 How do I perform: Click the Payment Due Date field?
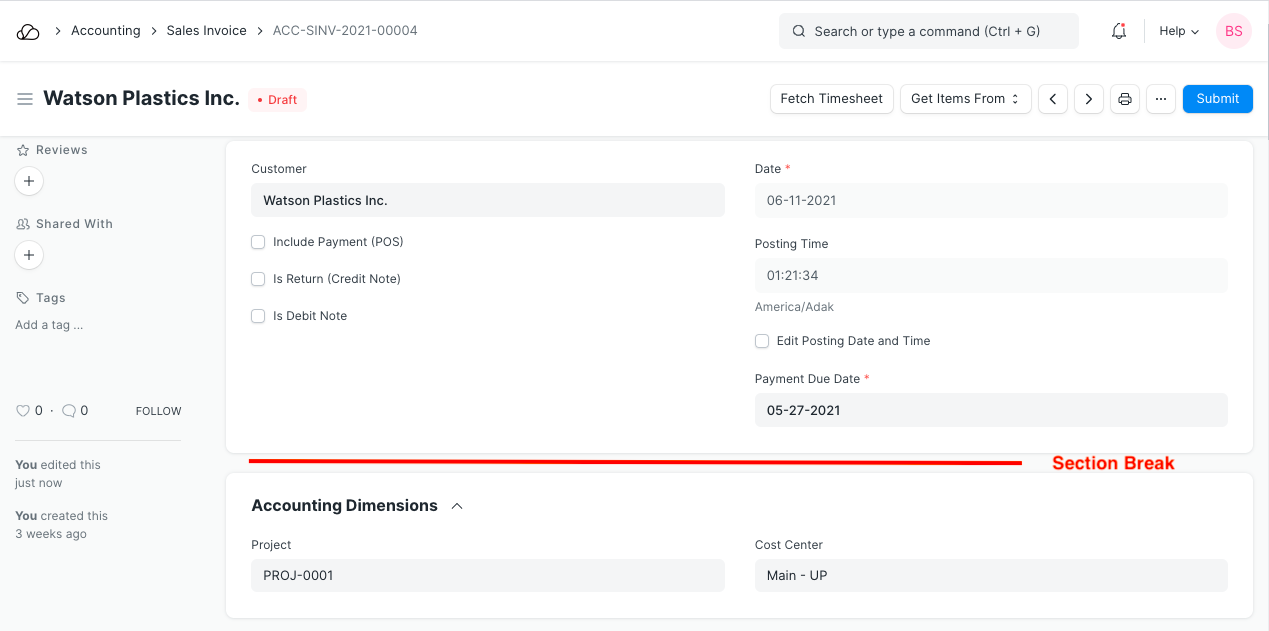pos(990,410)
